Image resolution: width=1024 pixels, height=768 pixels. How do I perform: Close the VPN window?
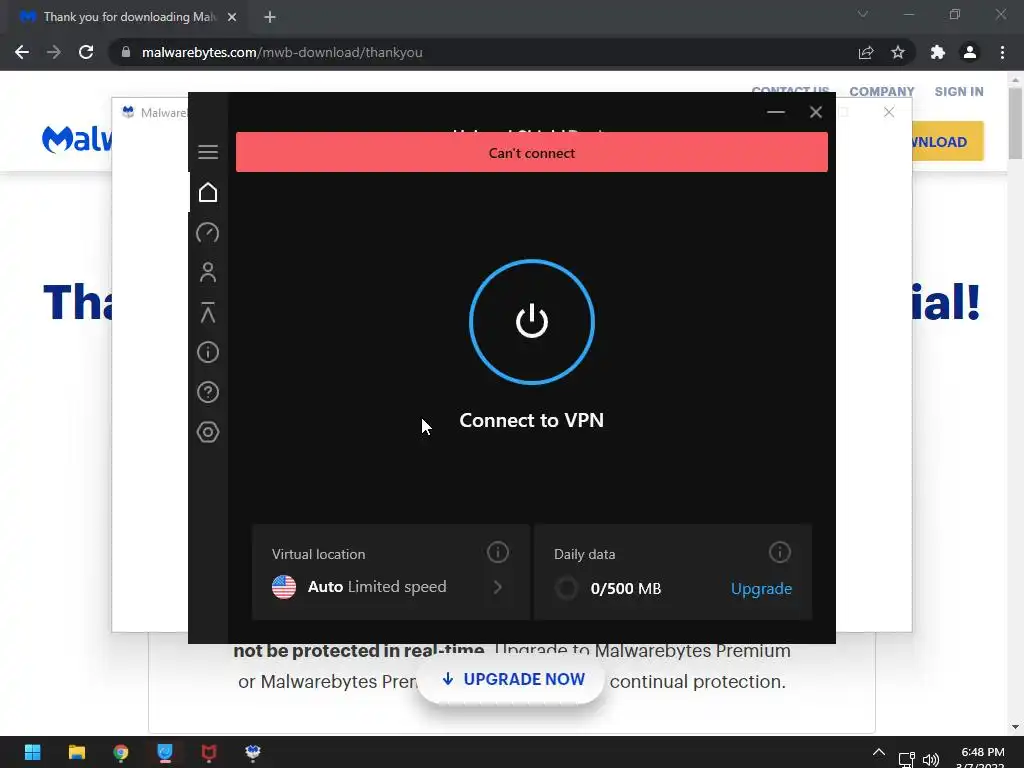(816, 112)
